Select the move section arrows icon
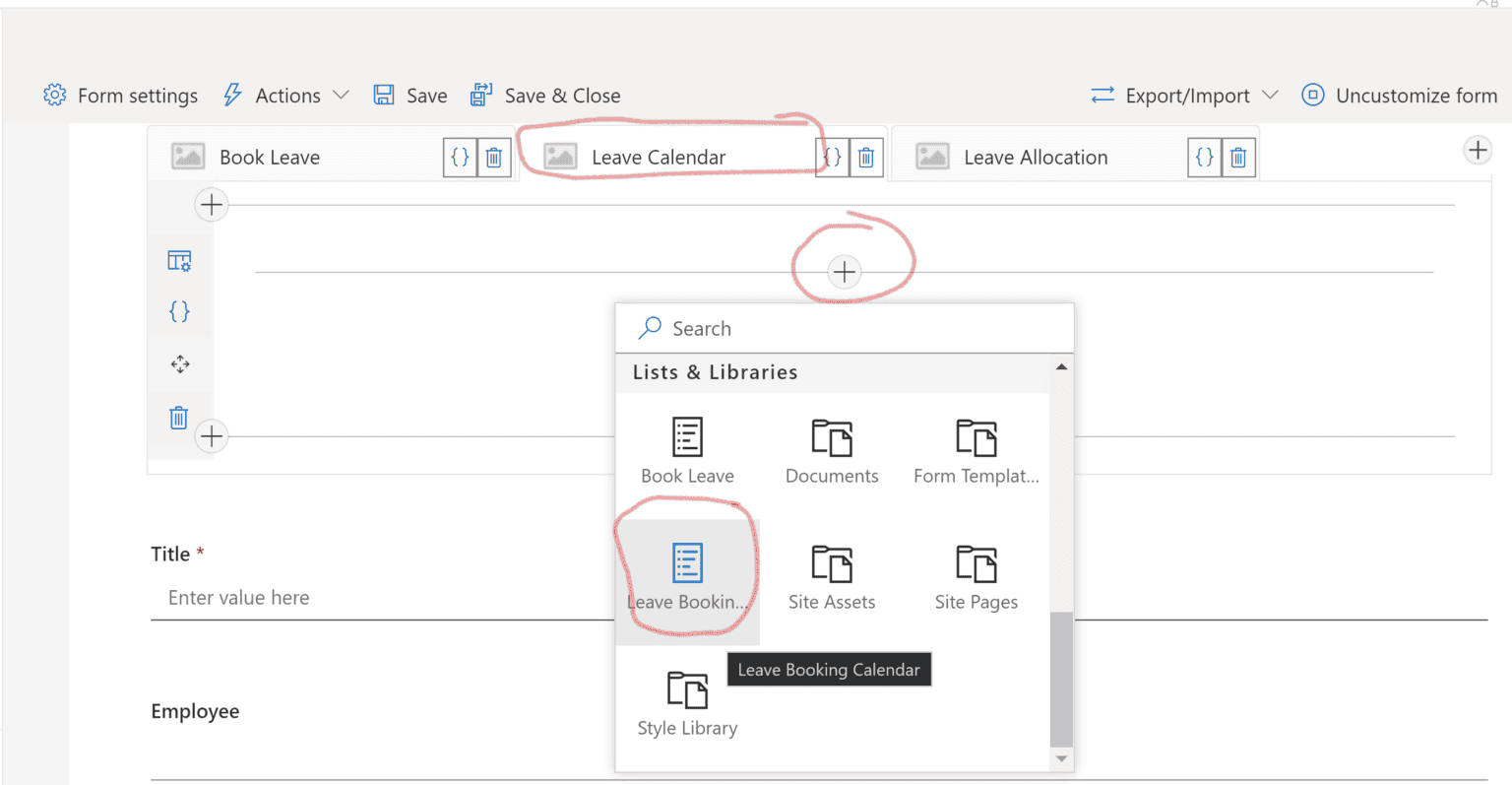This screenshot has width=1512, height=785. pyautogui.click(x=178, y=363)
